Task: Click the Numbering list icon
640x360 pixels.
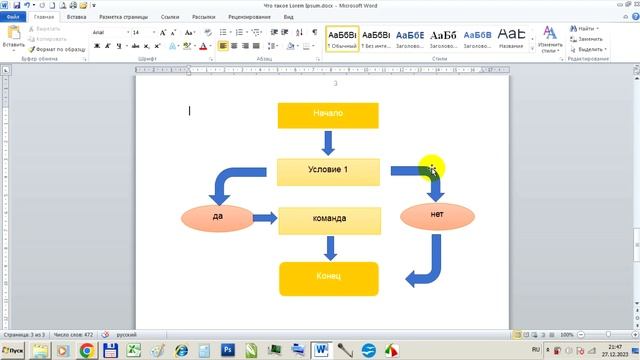Action: click(239, 32)
